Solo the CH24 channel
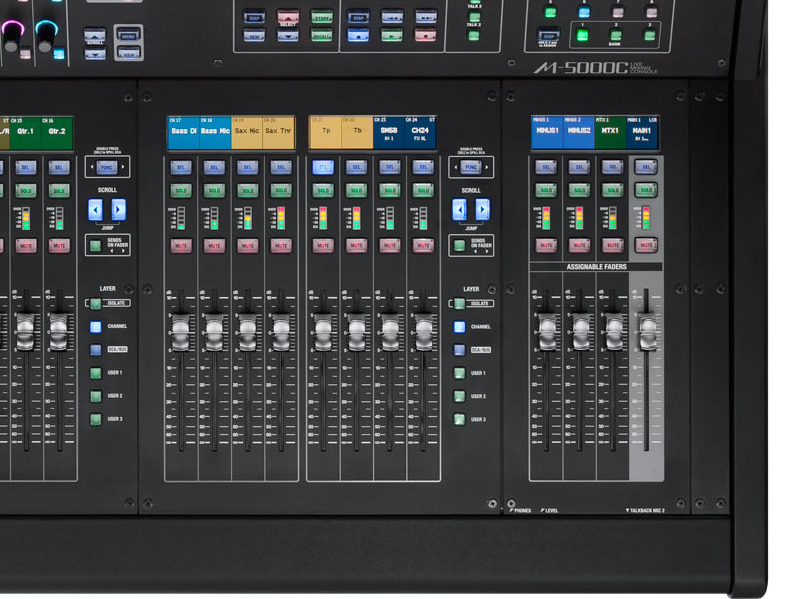 [x=423, y=190]
